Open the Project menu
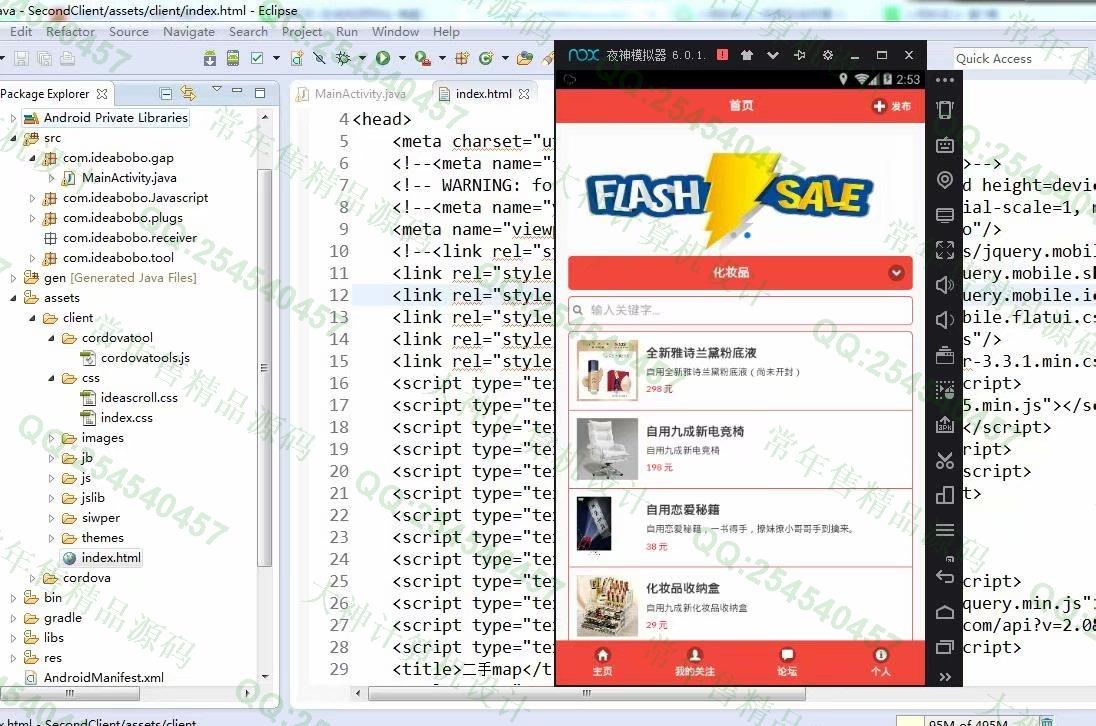The width and height of the screenshot is (1096, 726). tap(301, 31)
